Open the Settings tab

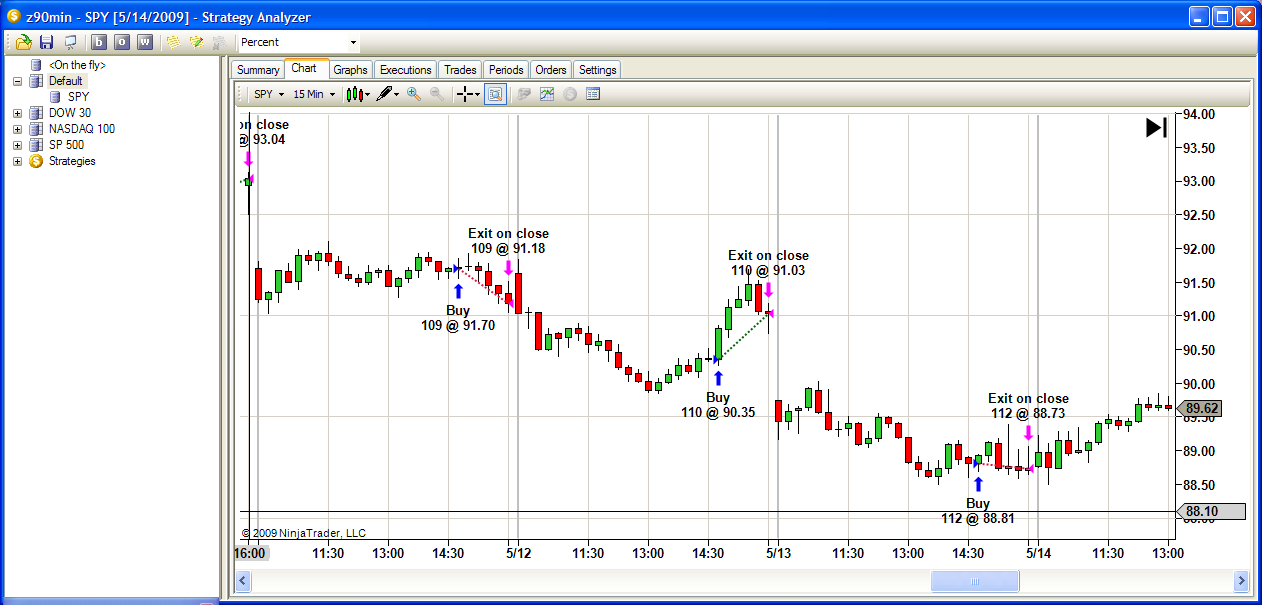(598, 70)
